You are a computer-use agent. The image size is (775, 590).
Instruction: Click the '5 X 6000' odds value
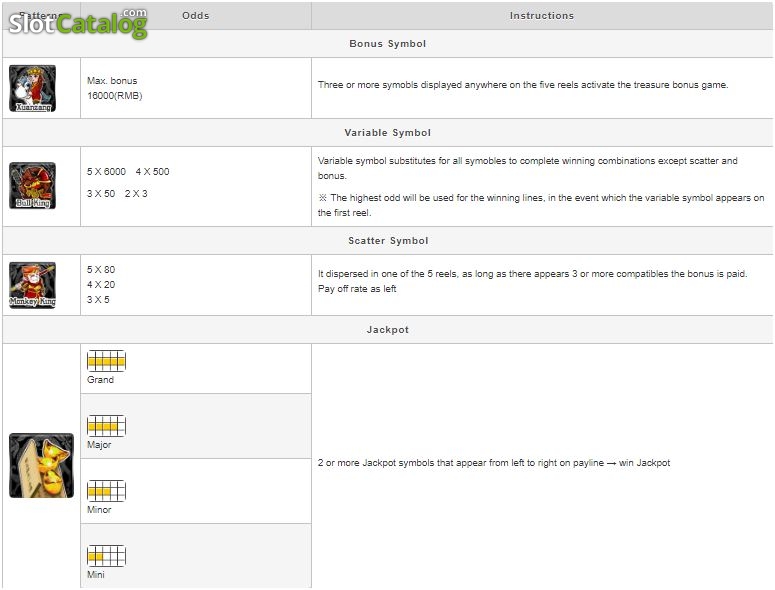(106, 171)
